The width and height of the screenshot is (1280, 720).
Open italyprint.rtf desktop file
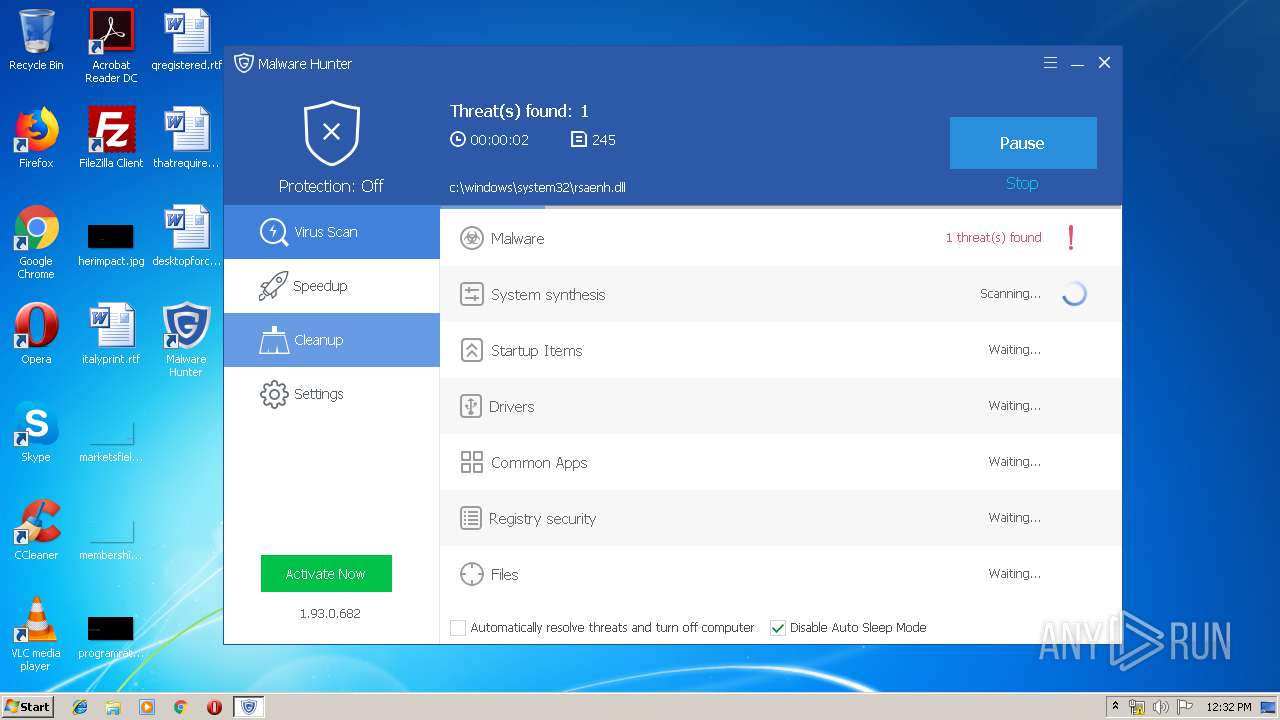[x=111, y=334]
